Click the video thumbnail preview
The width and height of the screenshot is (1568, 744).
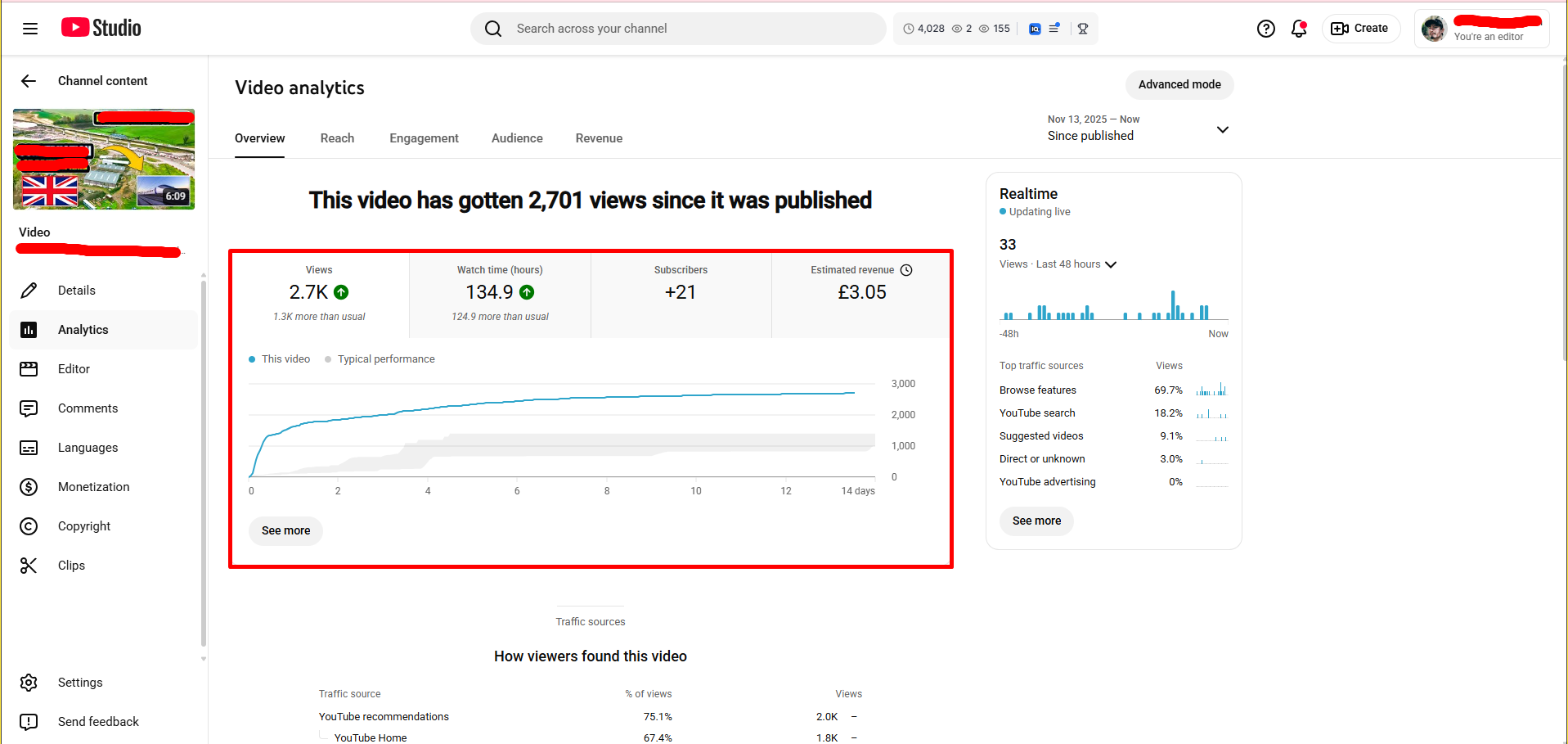[x=104, y=159]
